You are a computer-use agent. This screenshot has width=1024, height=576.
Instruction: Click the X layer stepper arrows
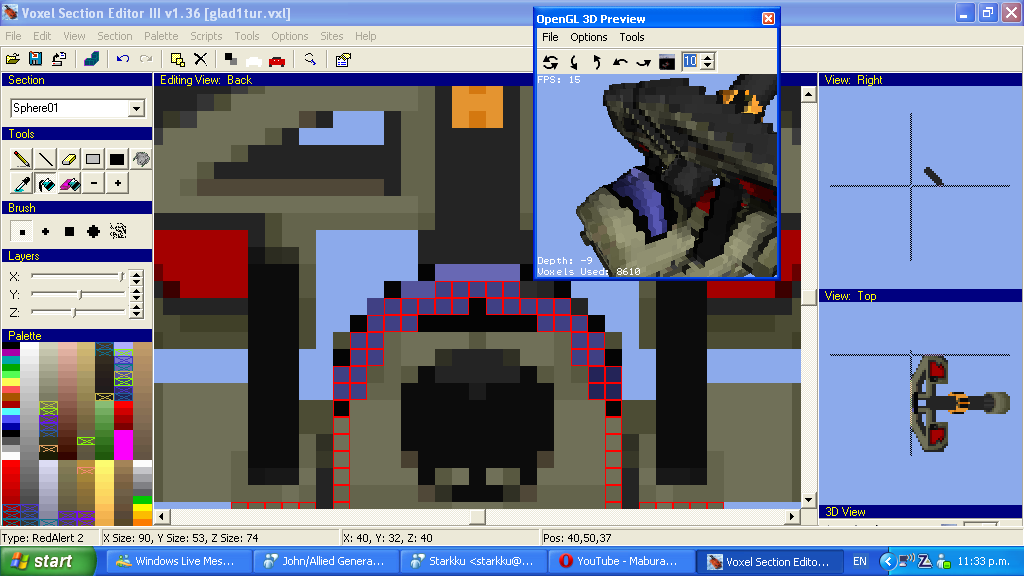point(136,277)
